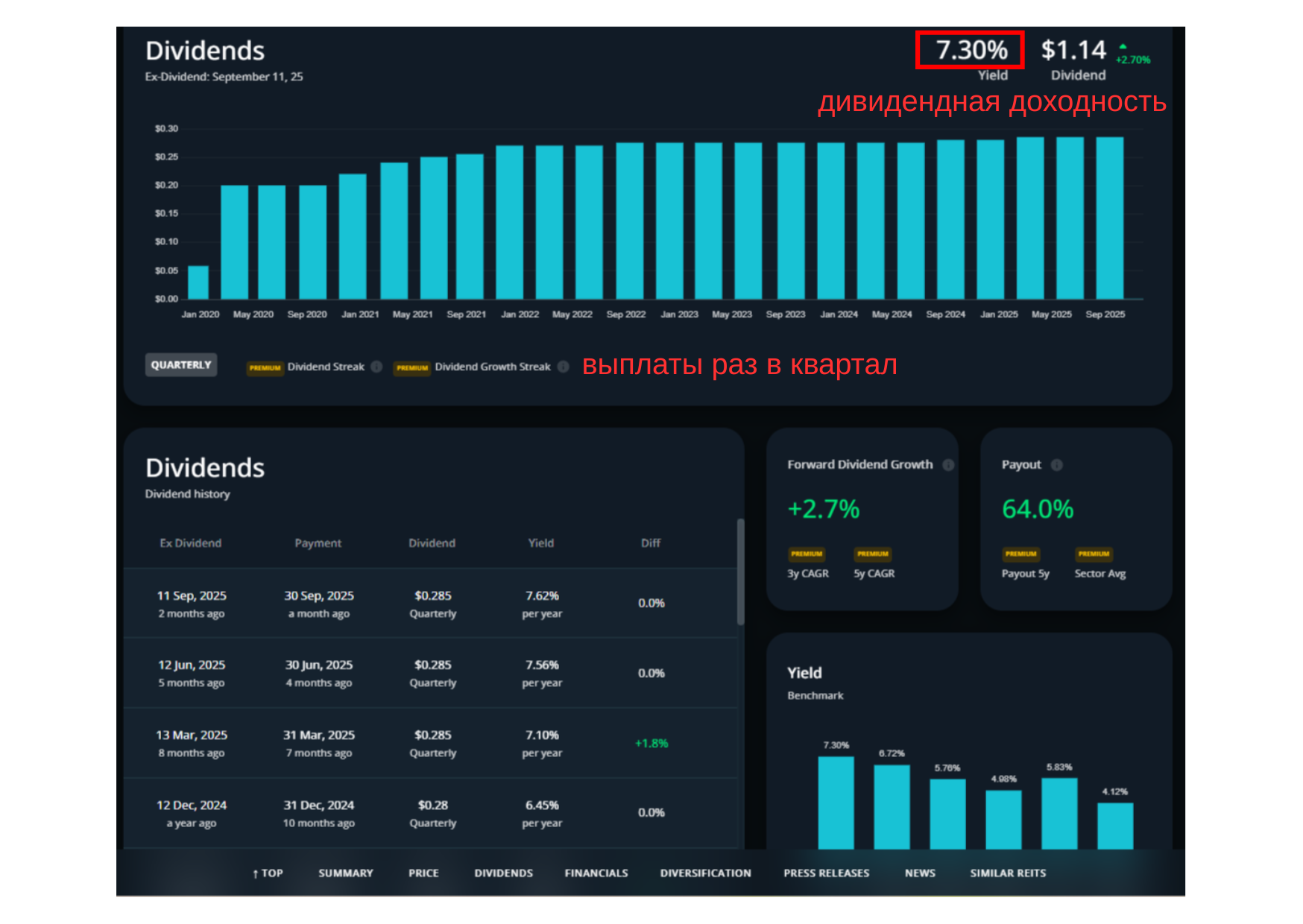Click the 6.45% yield cell
The width and height of the screenshot is (1303, 924).
tap(542, 806)
